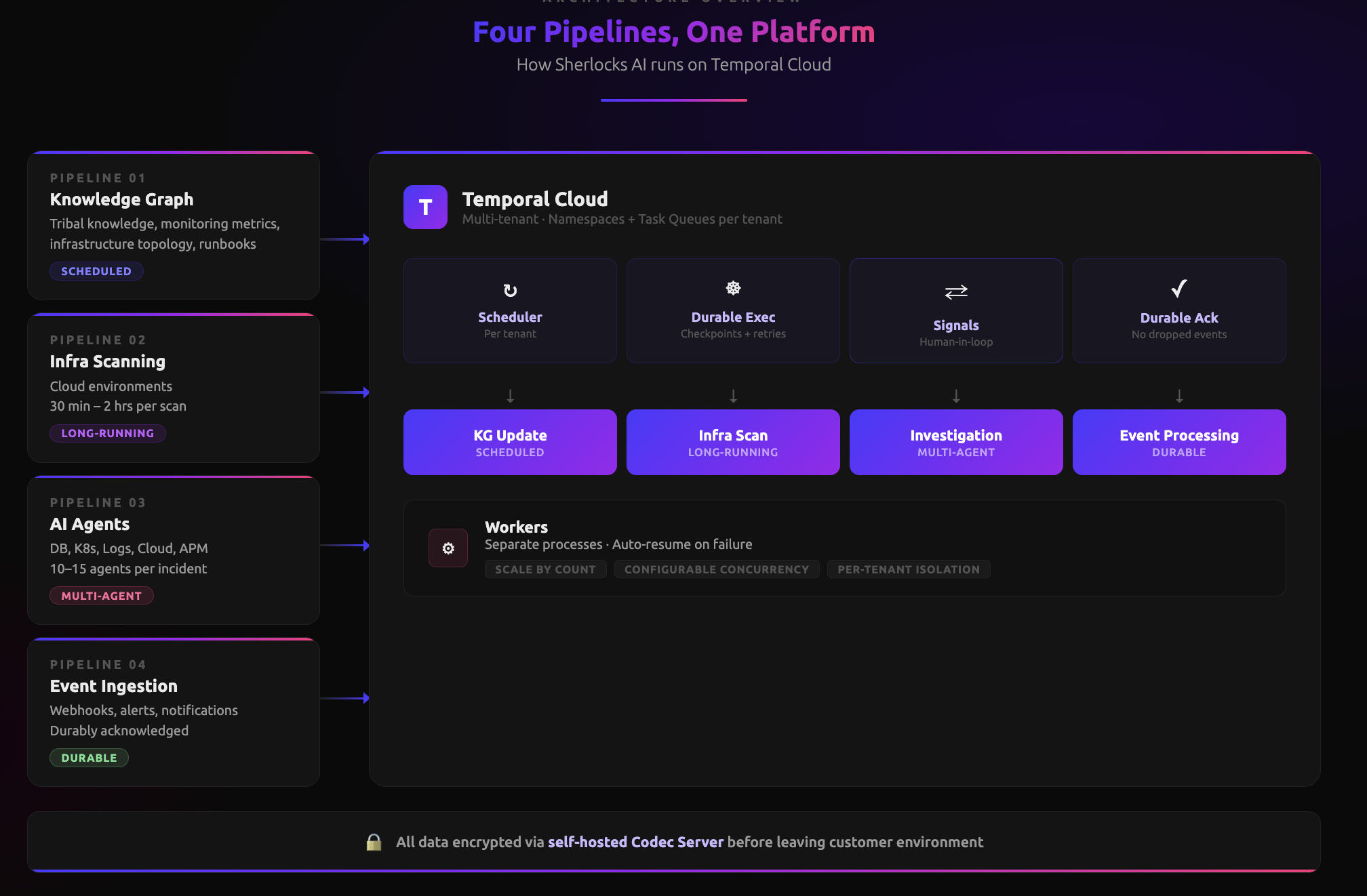Select the KG Update scheduled block
This screenshot has width=1367, height=896.
510,442
